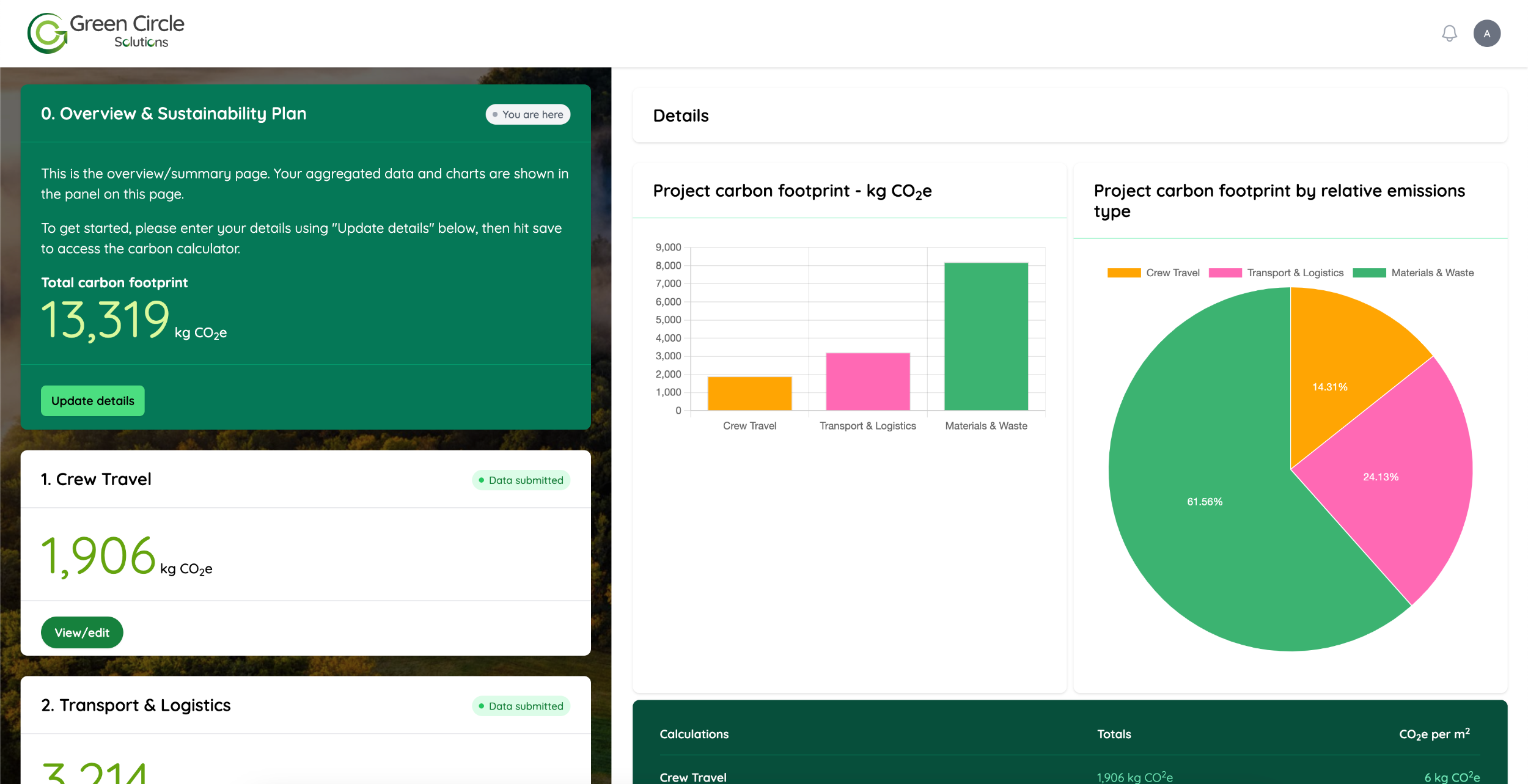The height and width of the screenshot is (784, 1528).
Task: Select the Overview & Sustainability Plan section
Action: pos(174,114)
